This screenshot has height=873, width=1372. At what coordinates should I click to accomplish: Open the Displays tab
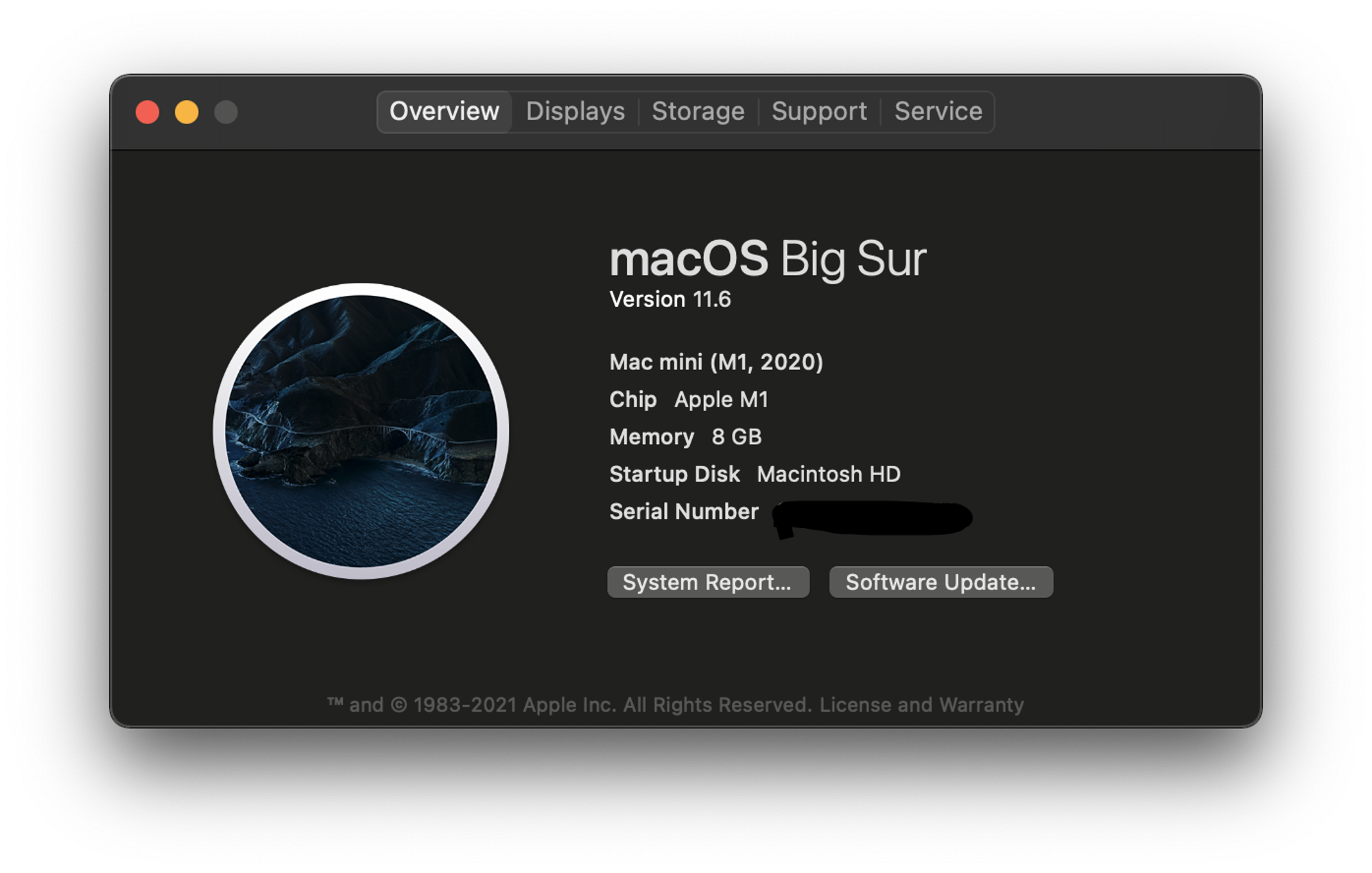[x=575, y=111]
